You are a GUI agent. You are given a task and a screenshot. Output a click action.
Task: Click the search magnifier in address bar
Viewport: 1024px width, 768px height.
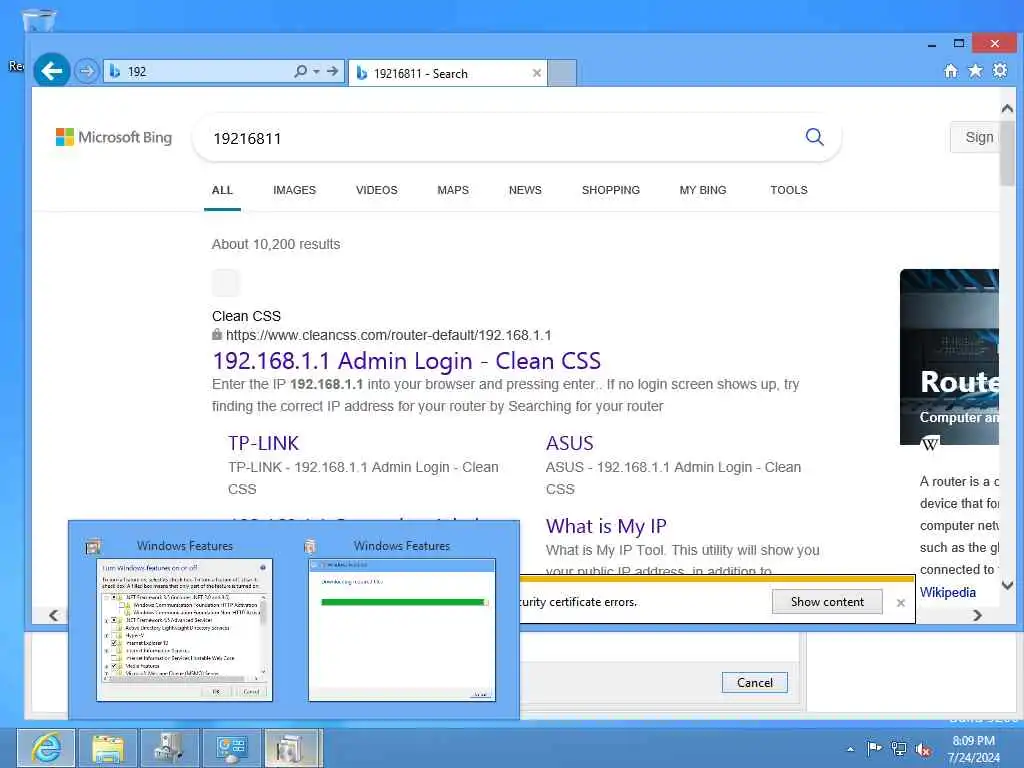pyautogui.click(x=300, y=71)
